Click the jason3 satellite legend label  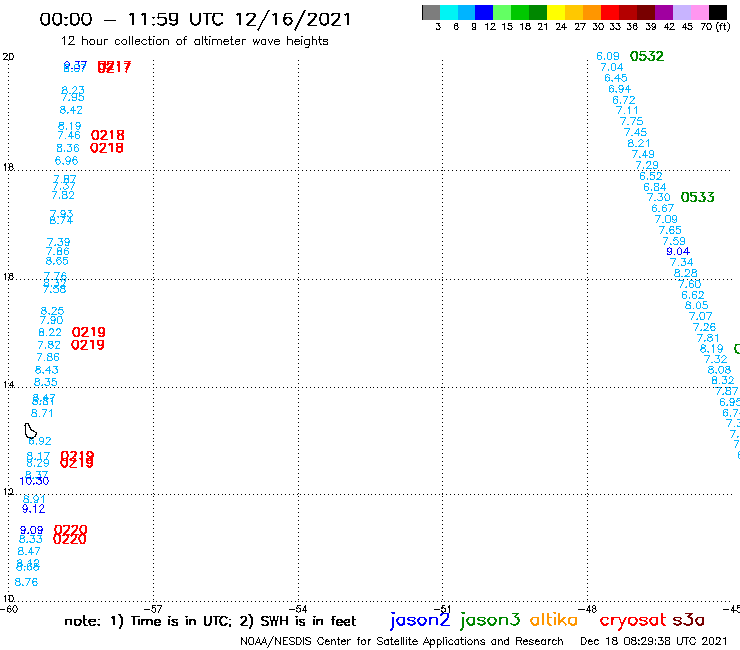coord(490,620)
